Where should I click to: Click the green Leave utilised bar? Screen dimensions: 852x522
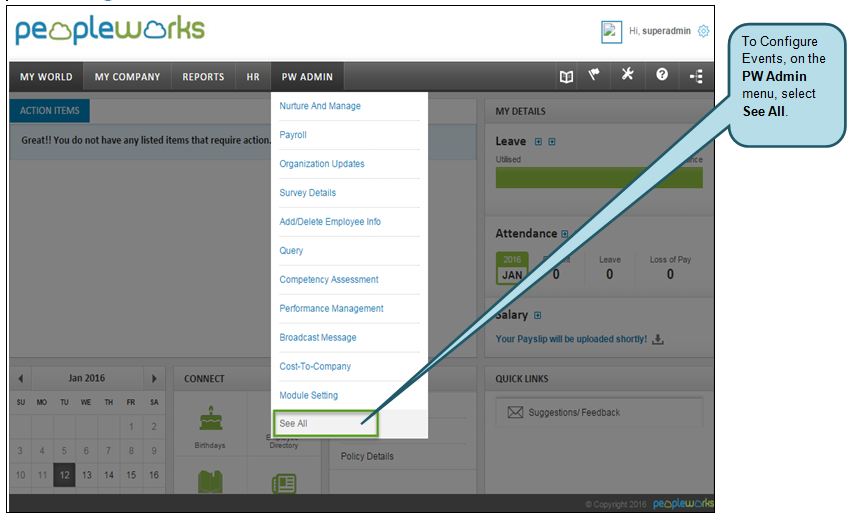[x=599, y=178]
